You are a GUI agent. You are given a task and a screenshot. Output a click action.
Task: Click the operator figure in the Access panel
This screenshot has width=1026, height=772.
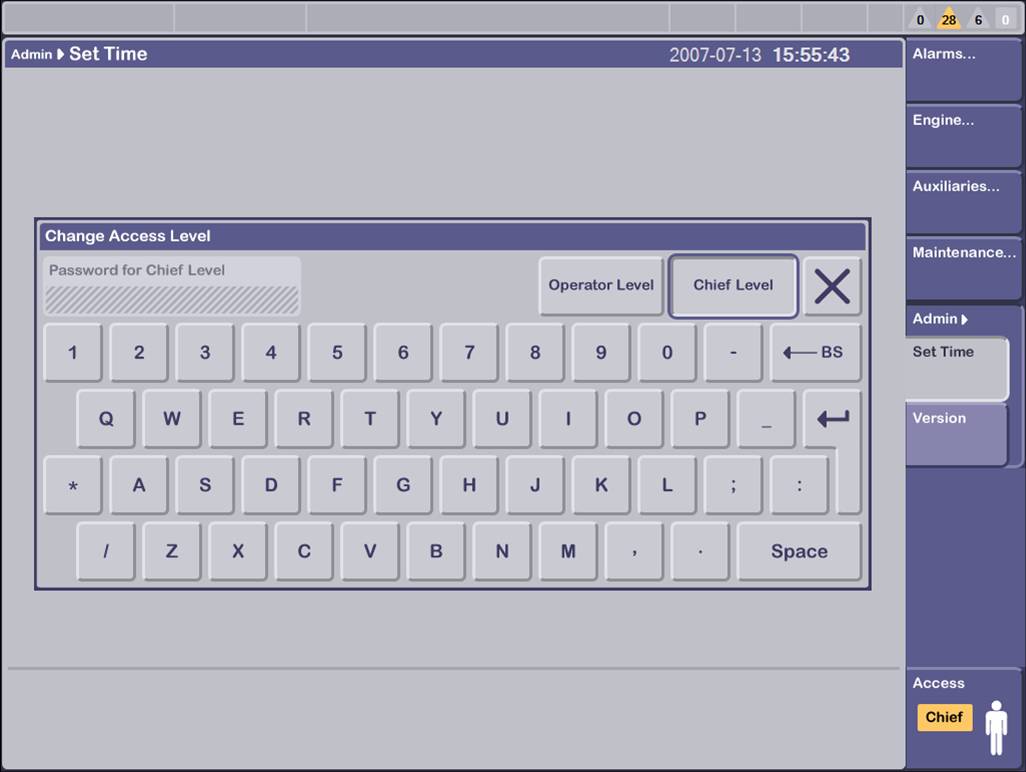point(997,725)
